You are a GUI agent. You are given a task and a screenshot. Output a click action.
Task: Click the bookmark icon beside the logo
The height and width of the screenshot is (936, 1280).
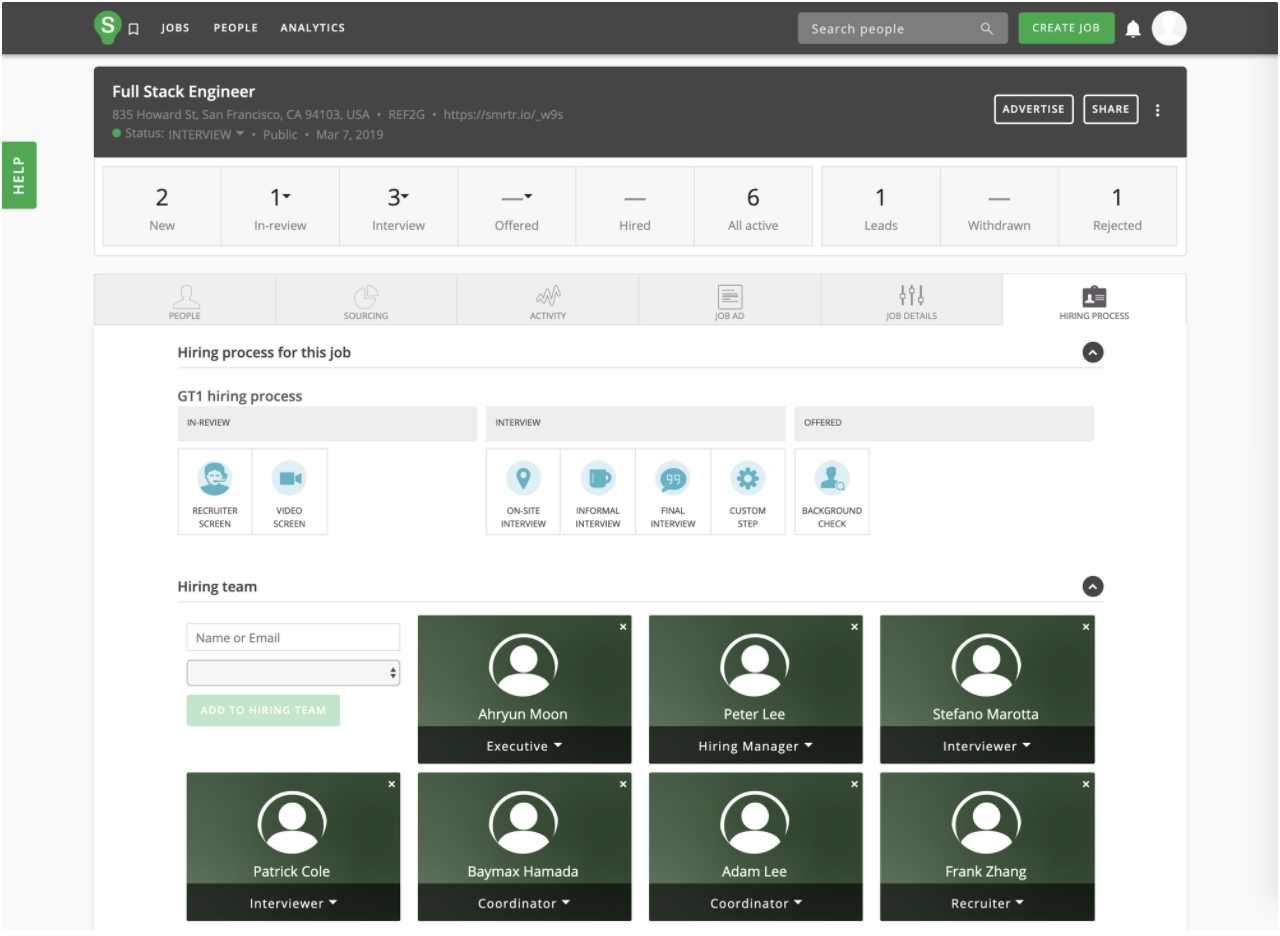coord(134,29)
